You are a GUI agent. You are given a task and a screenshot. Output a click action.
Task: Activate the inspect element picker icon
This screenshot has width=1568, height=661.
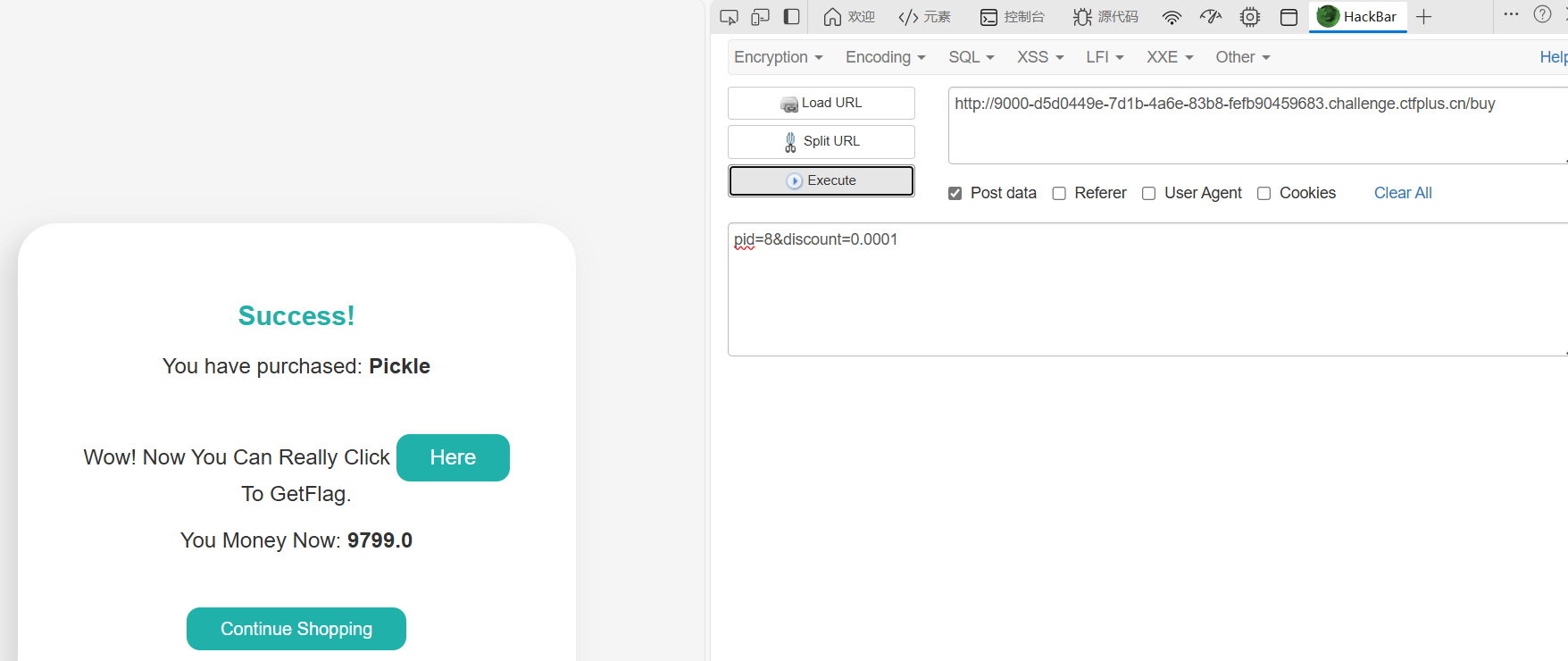(729, 17)
